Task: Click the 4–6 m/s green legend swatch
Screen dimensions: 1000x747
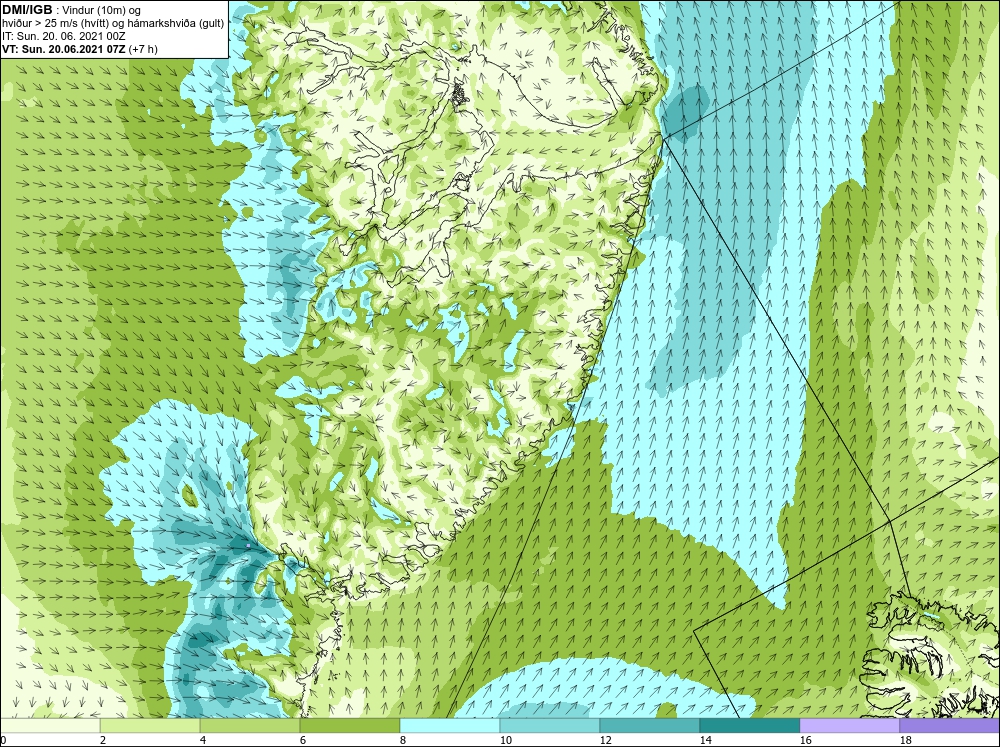Action: (x=250, y=725)
